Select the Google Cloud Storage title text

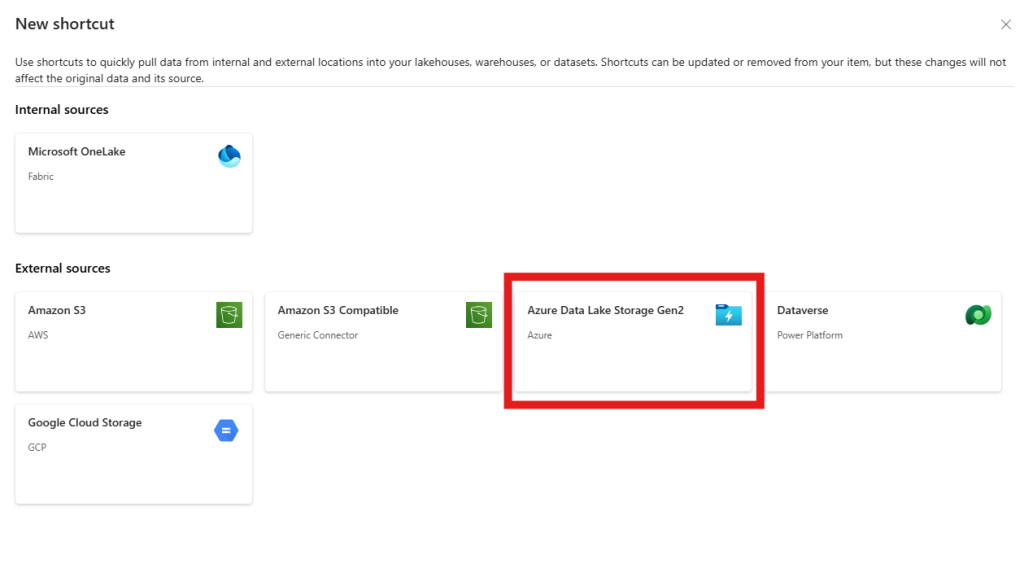pos(85,422)
